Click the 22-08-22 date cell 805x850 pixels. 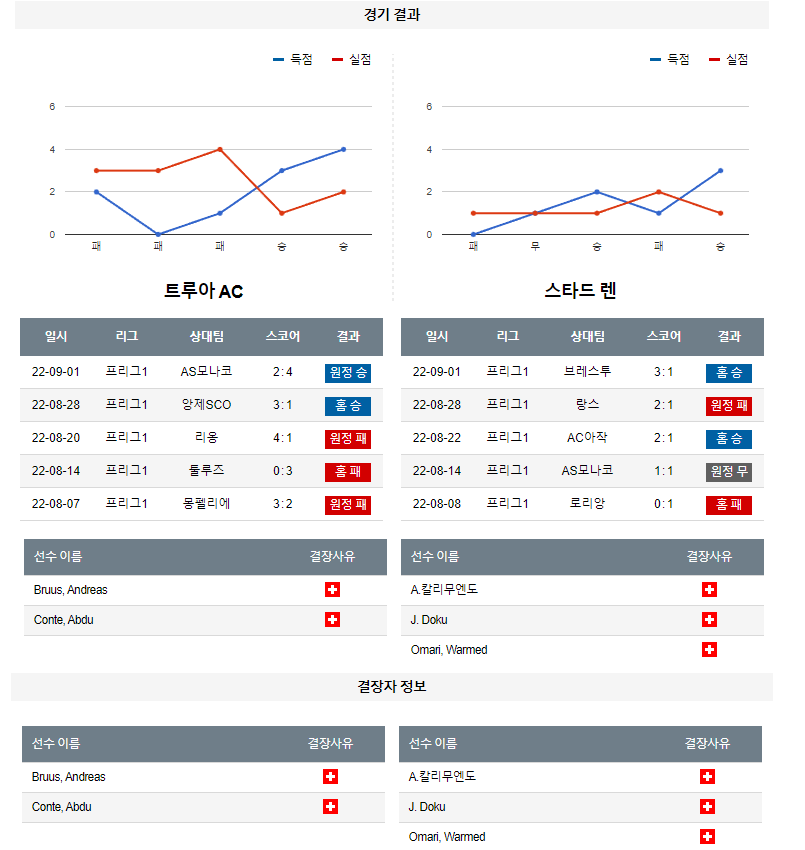437,437
